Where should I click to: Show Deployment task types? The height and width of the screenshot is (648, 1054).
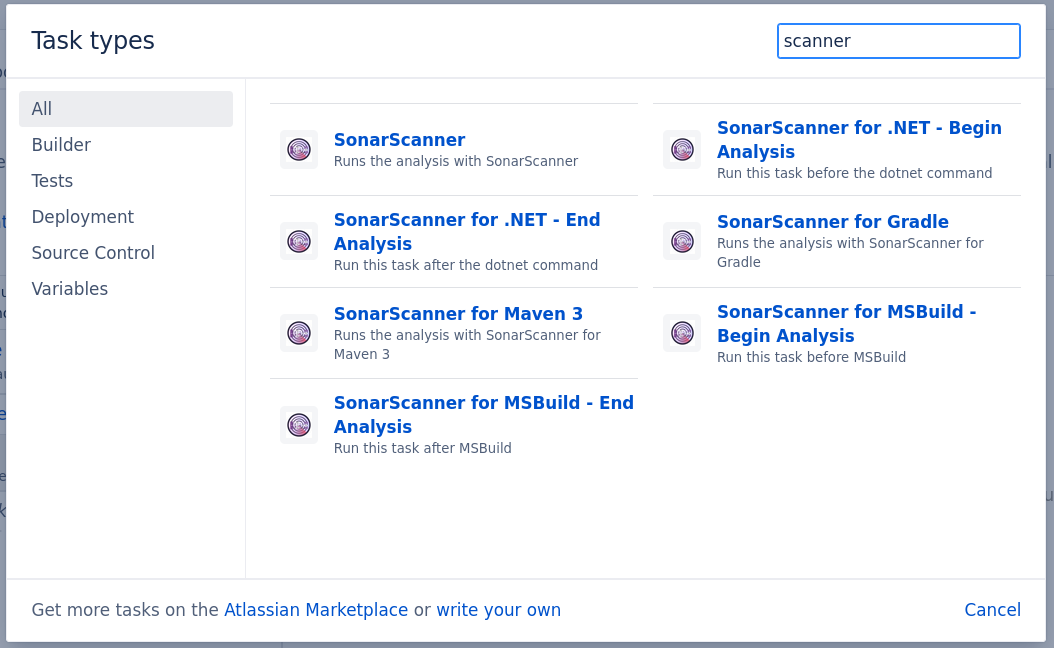coord(82,217)
